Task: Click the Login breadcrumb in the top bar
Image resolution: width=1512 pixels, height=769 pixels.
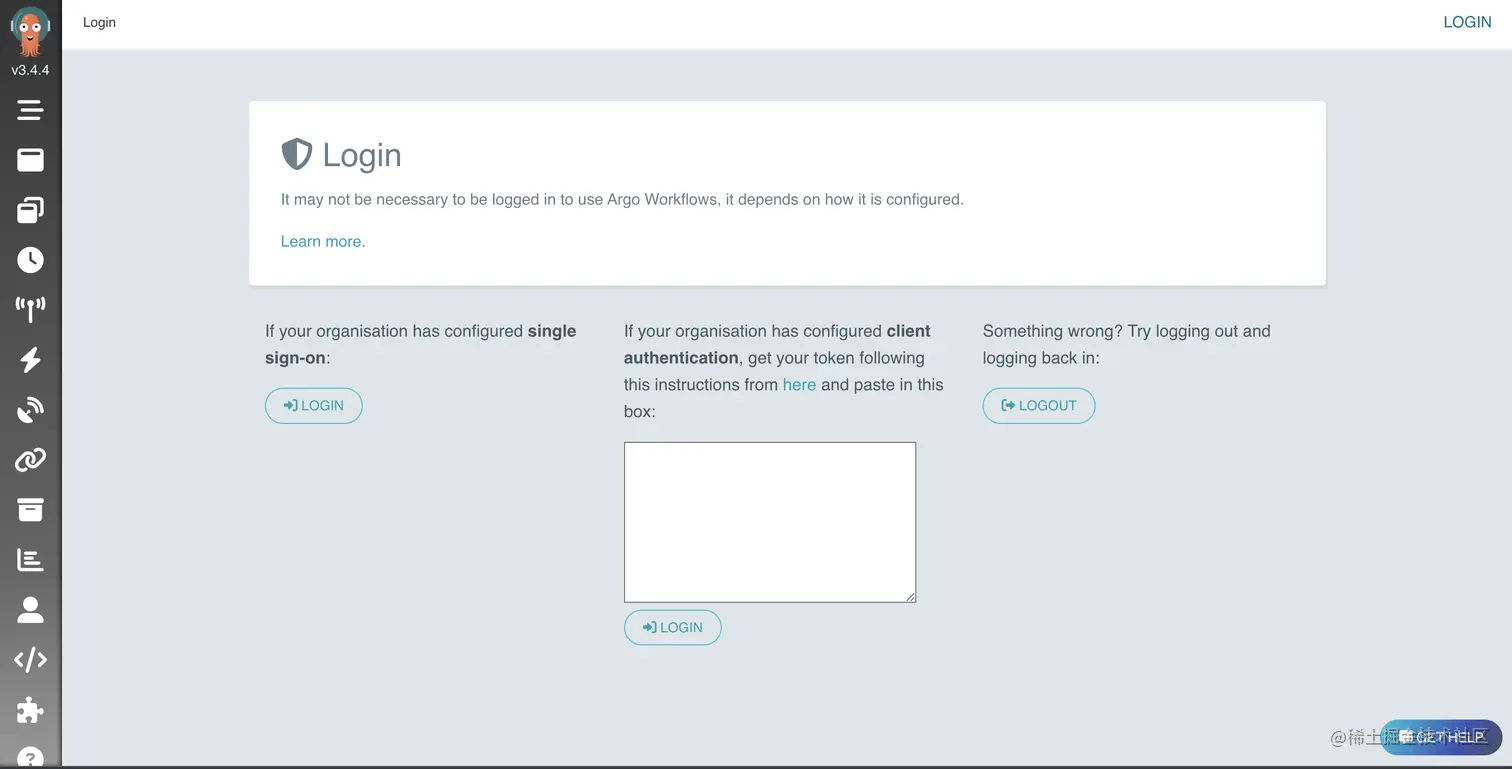Action: (x=99, y=22)
